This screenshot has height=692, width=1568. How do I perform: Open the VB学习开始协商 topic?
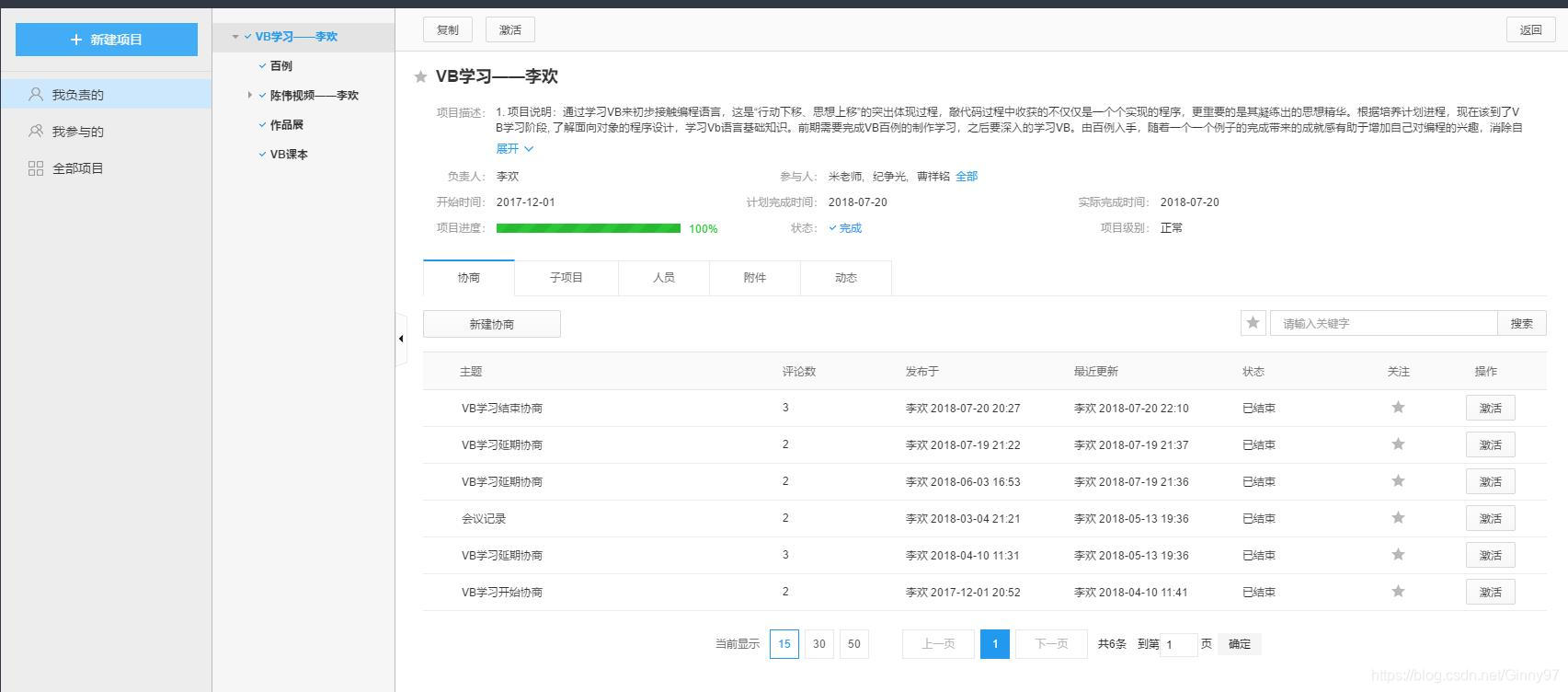pyautogui.click(x=502, y=592)
